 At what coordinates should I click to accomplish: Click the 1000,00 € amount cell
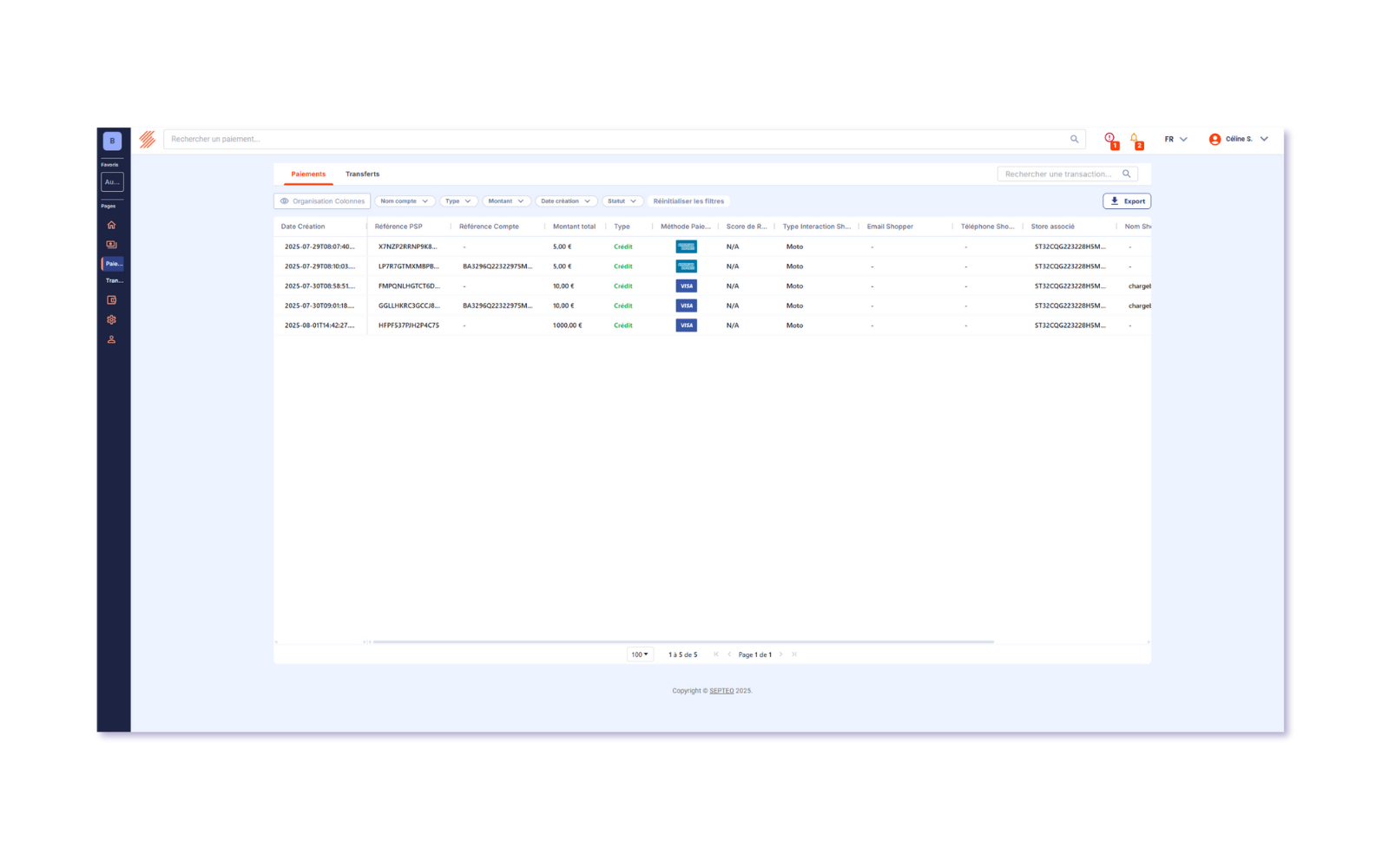567,325
